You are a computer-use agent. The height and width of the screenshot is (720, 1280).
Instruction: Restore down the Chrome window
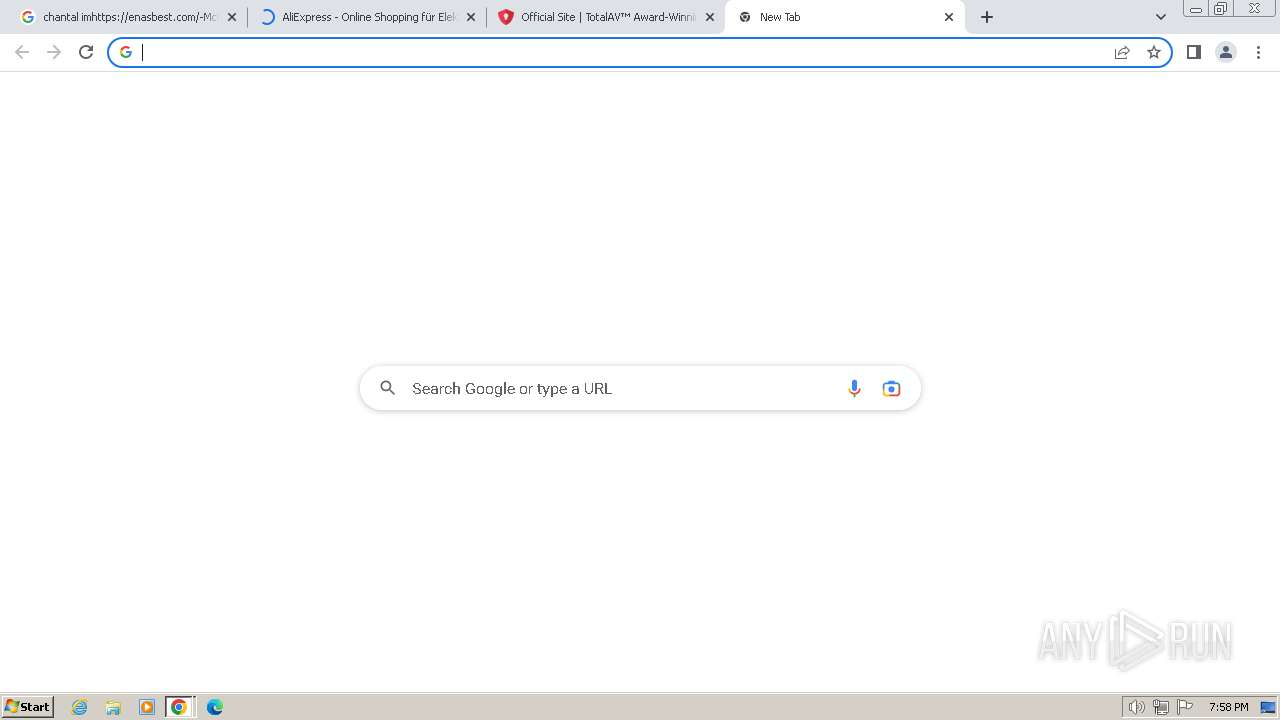(1221, 9)
